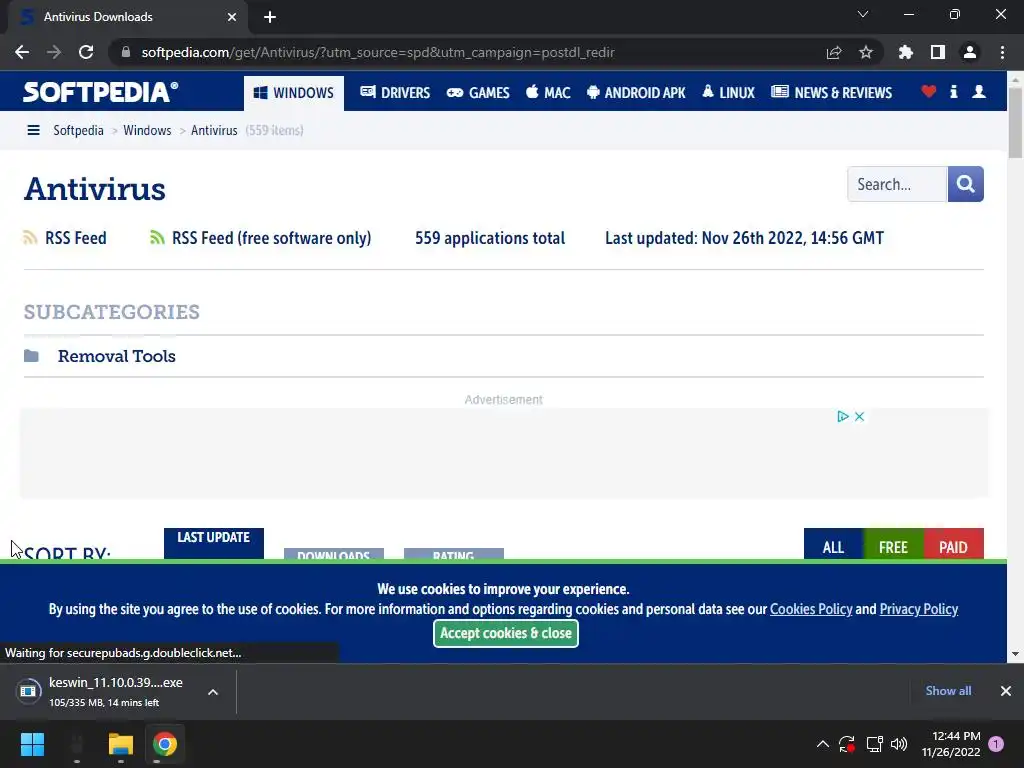This screenshot has height=768, width=1024.
Task: Close the downloads bar
Action: click(1006, 691)
